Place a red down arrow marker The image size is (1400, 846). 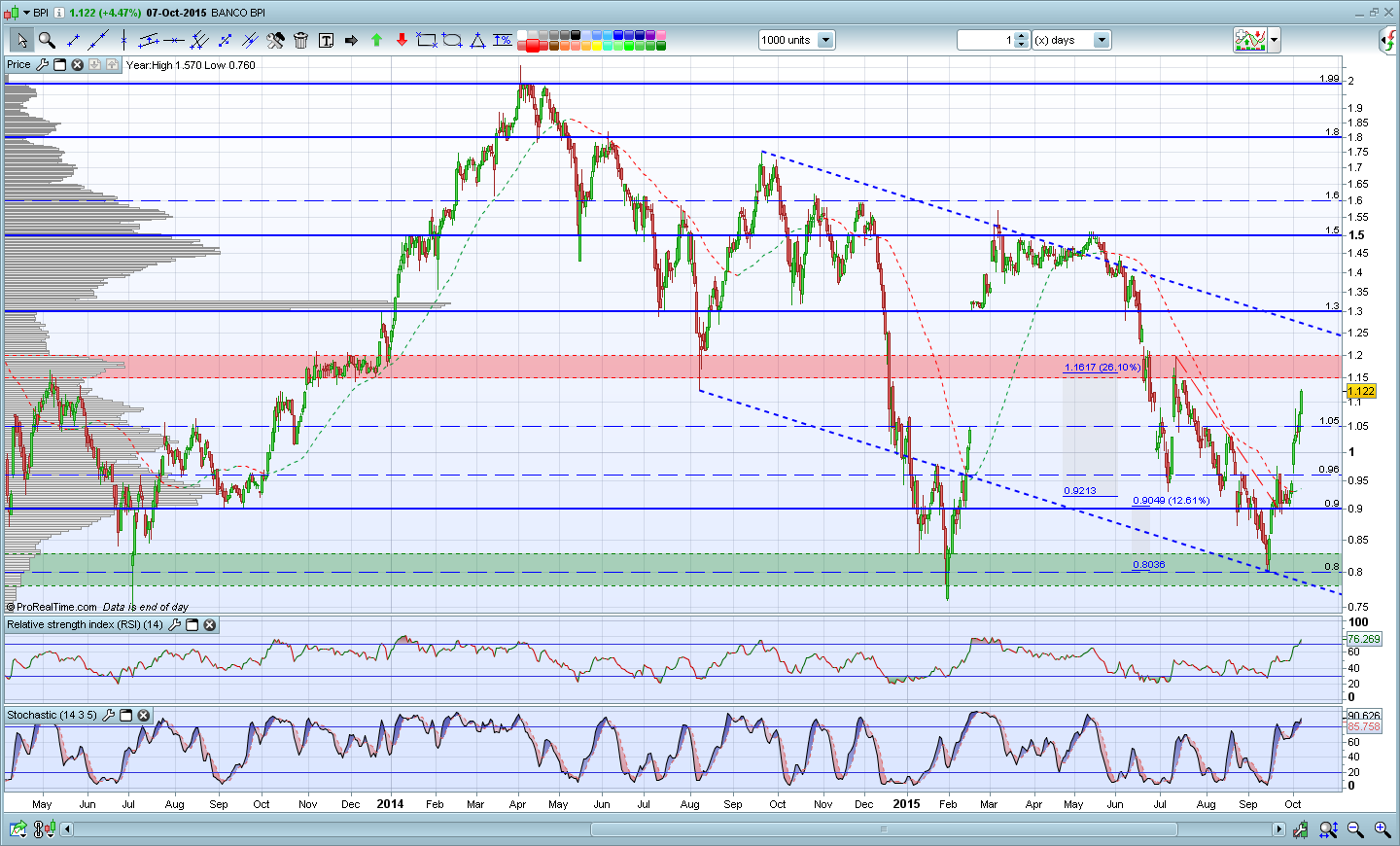pyautogui.click(x=402, y=40)
